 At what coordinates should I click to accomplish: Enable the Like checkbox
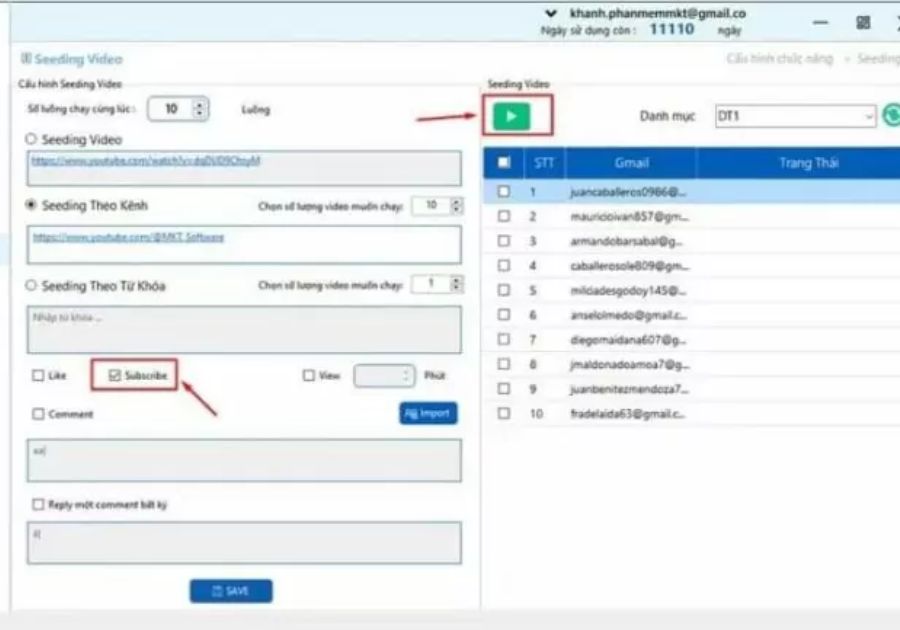pyautogui.click(x=39, y=376)
